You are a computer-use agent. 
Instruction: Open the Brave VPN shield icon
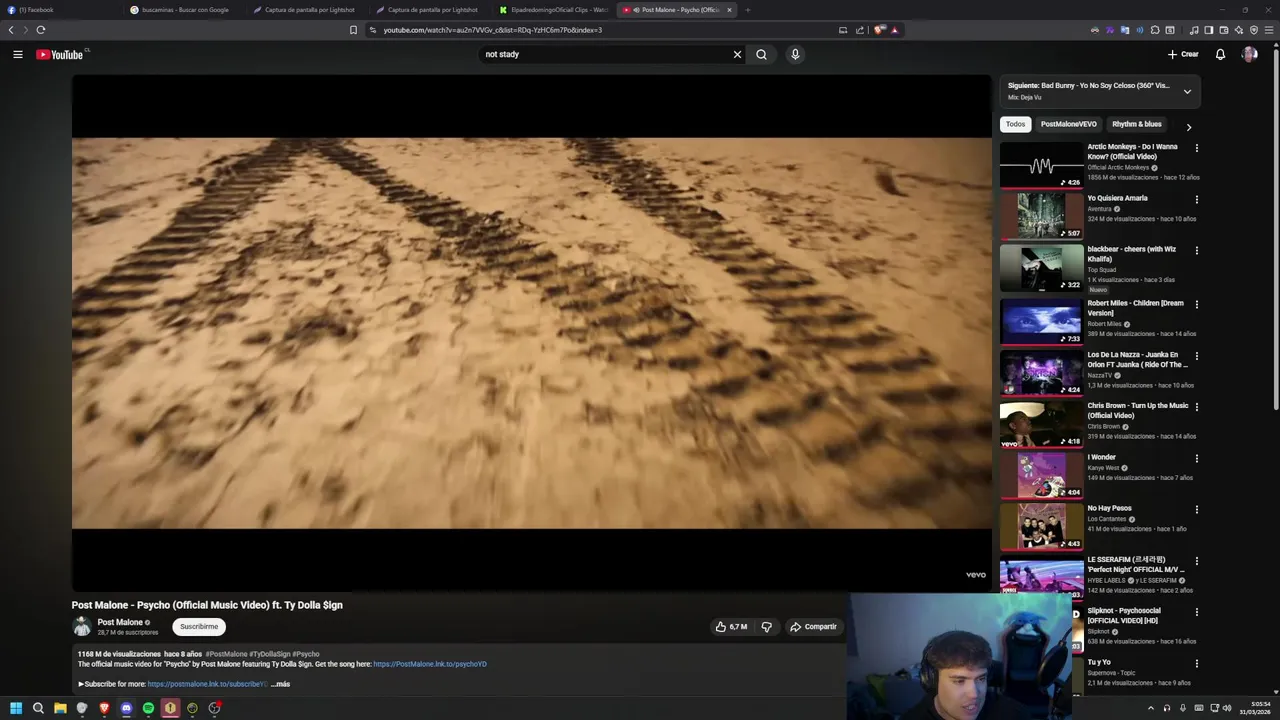(x=1254, y=30)
